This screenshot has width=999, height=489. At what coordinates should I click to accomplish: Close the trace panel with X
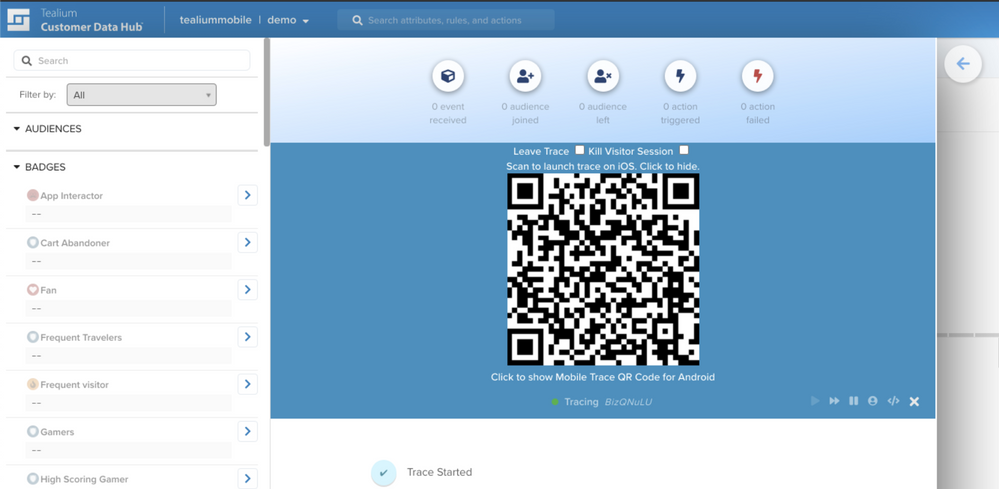(x=914, y=401)
